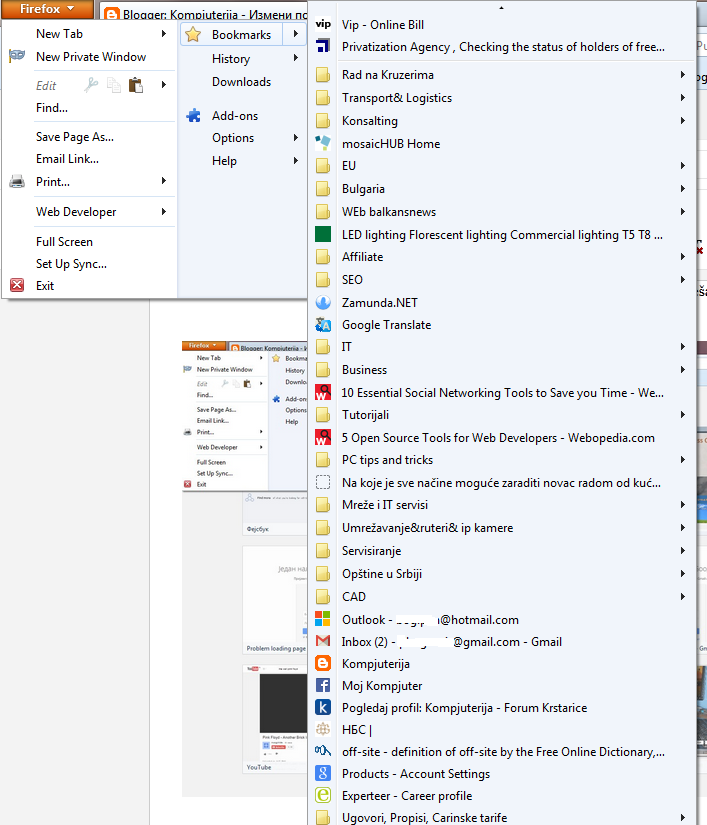Click the Kompjuterija Blogger icon
707x825 pixels.
pyautogui.click(x=323, y=663)
